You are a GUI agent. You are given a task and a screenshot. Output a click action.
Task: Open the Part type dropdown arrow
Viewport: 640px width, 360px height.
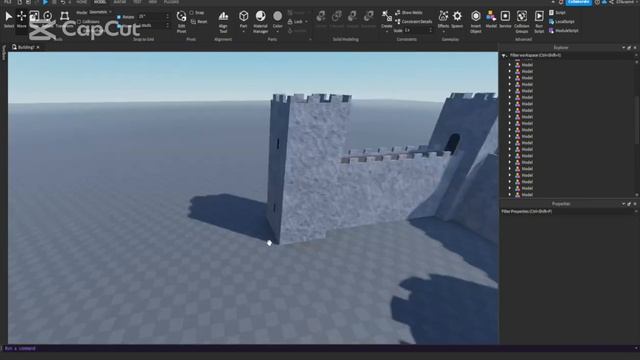click(x=243, y=31)
